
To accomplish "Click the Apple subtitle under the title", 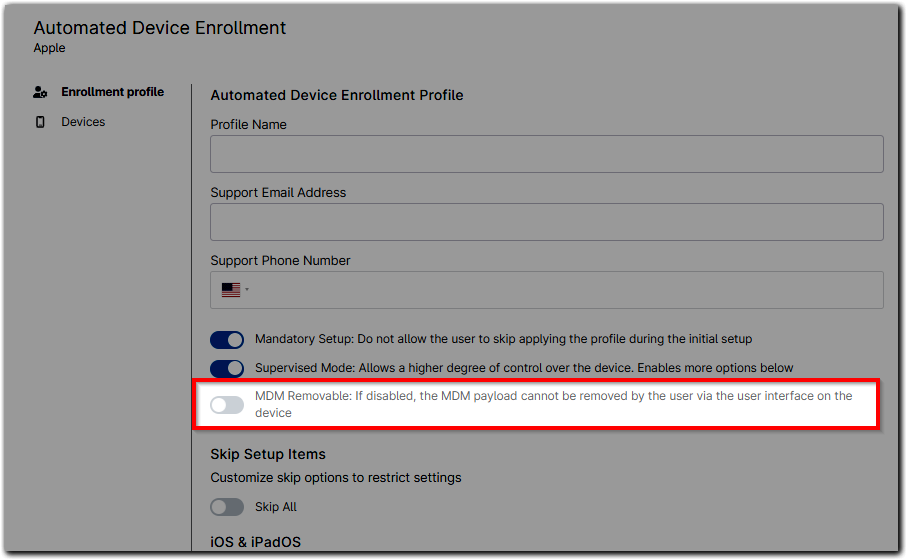I will (49, 48).
